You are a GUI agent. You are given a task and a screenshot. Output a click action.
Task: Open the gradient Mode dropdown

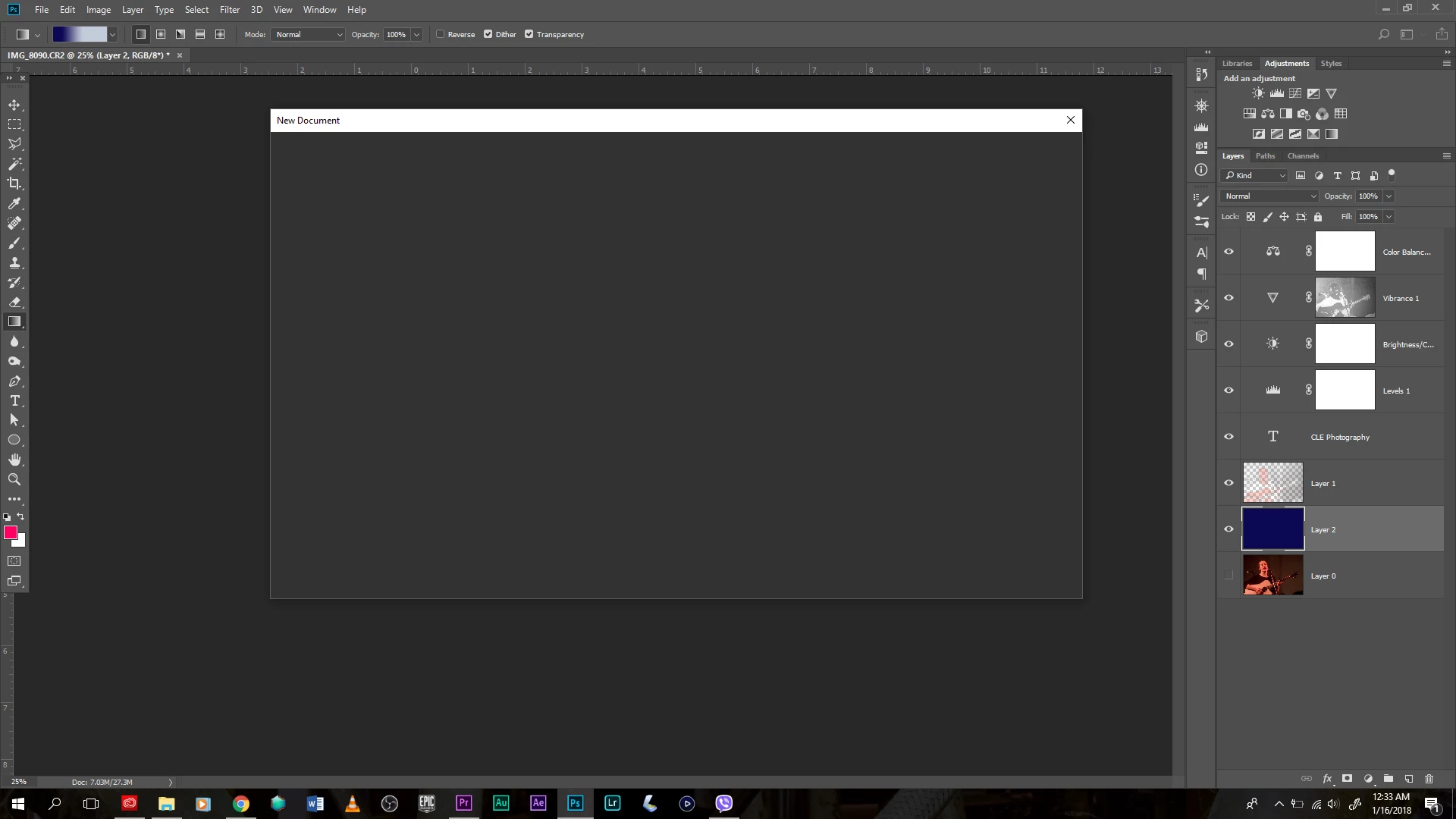(308, 35)
